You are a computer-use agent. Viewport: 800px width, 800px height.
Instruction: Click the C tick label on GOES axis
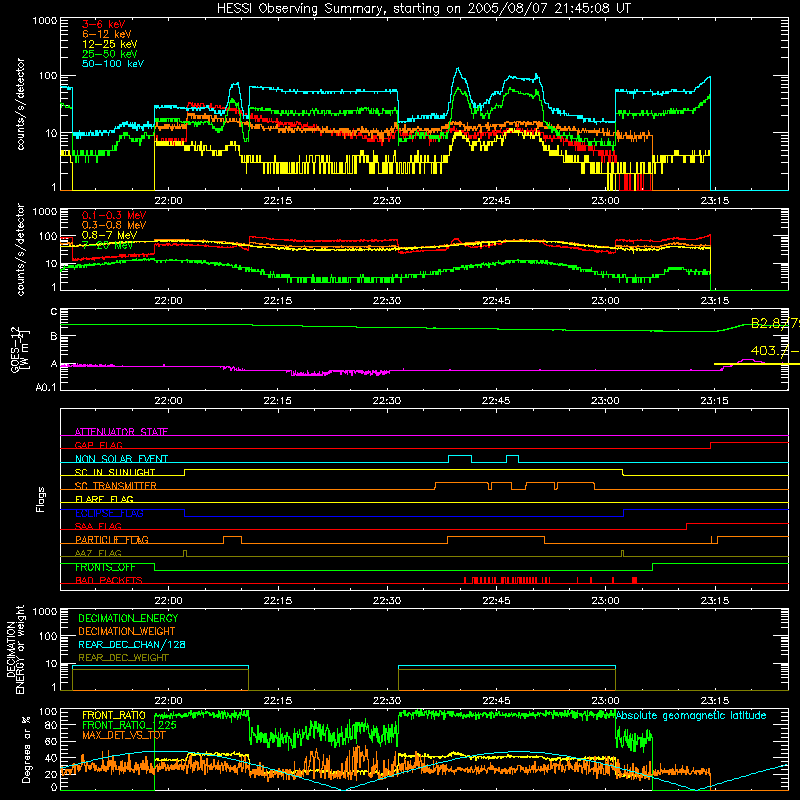click(54, 312)
